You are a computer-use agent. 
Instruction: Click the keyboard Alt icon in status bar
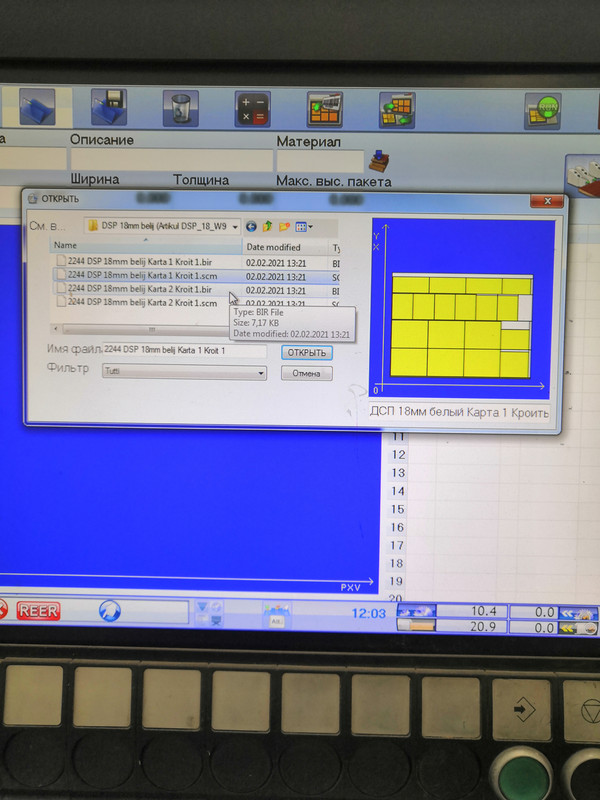point(276,614)
